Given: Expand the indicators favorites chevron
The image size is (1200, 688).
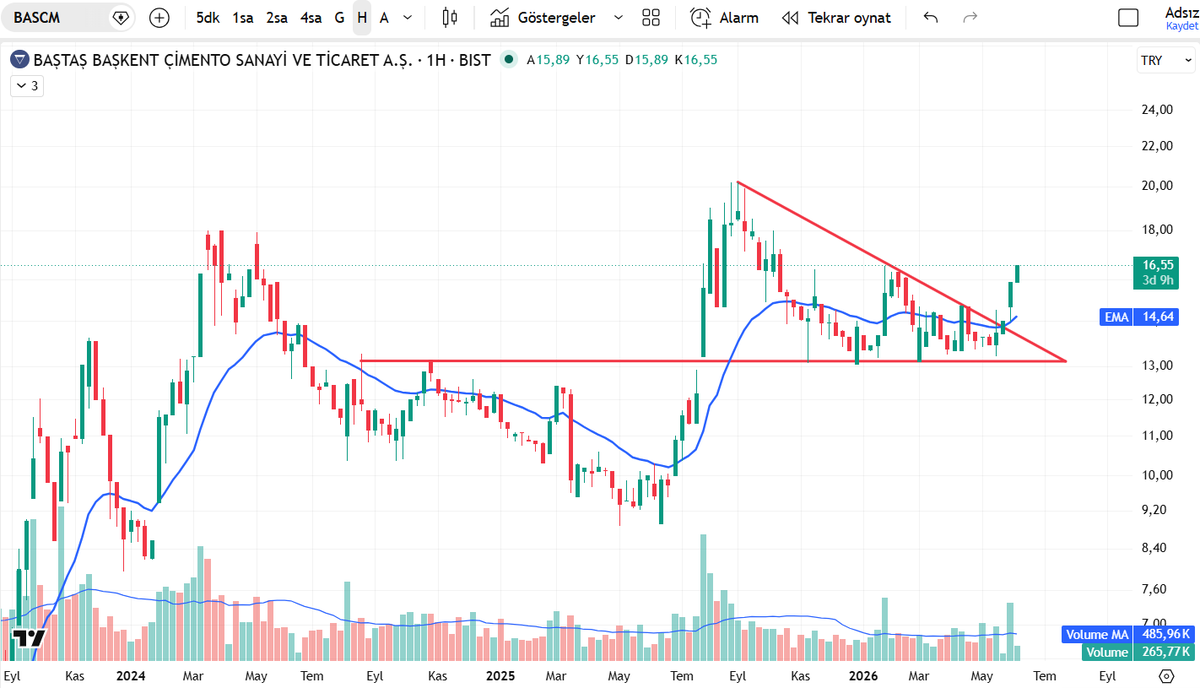Looking at the screenshot, I should pos(617,18).
